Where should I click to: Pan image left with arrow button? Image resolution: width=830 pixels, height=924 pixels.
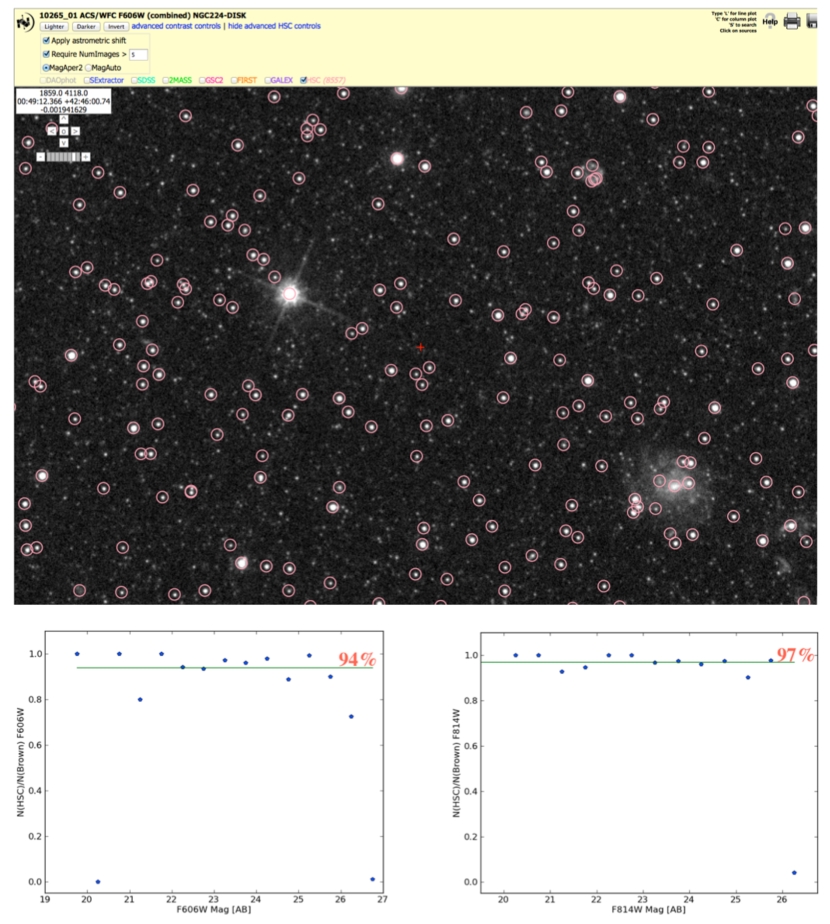click(x=51, y=131)
